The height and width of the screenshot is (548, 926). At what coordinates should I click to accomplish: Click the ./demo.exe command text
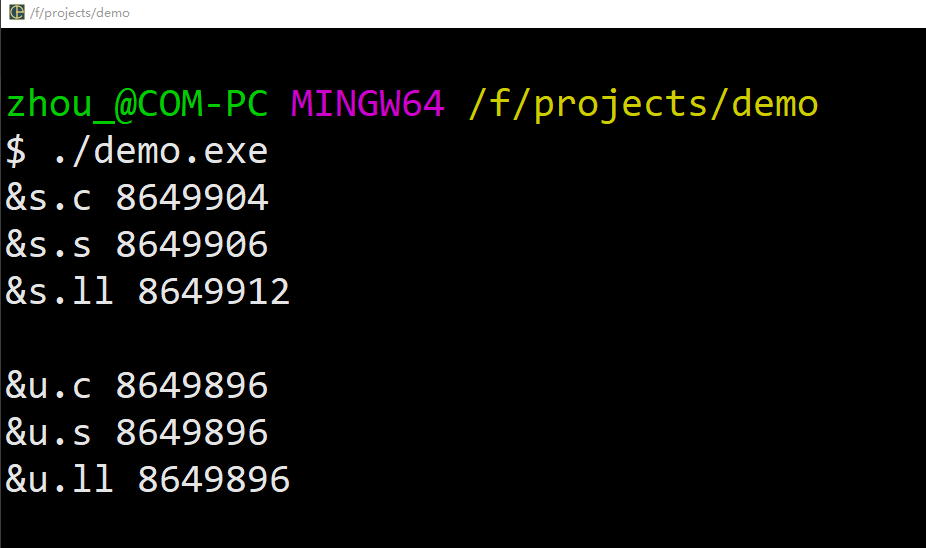(x=160, y=151)
